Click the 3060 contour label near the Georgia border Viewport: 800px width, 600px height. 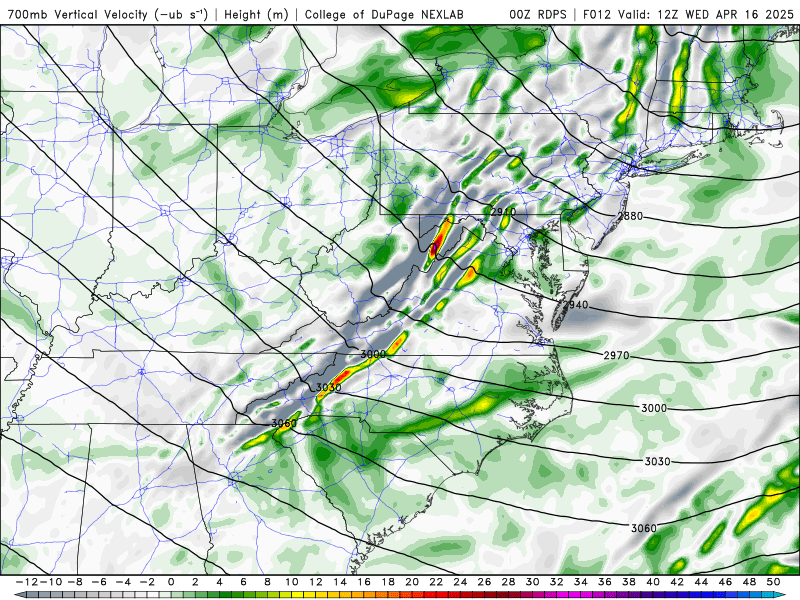click(284, 423)
